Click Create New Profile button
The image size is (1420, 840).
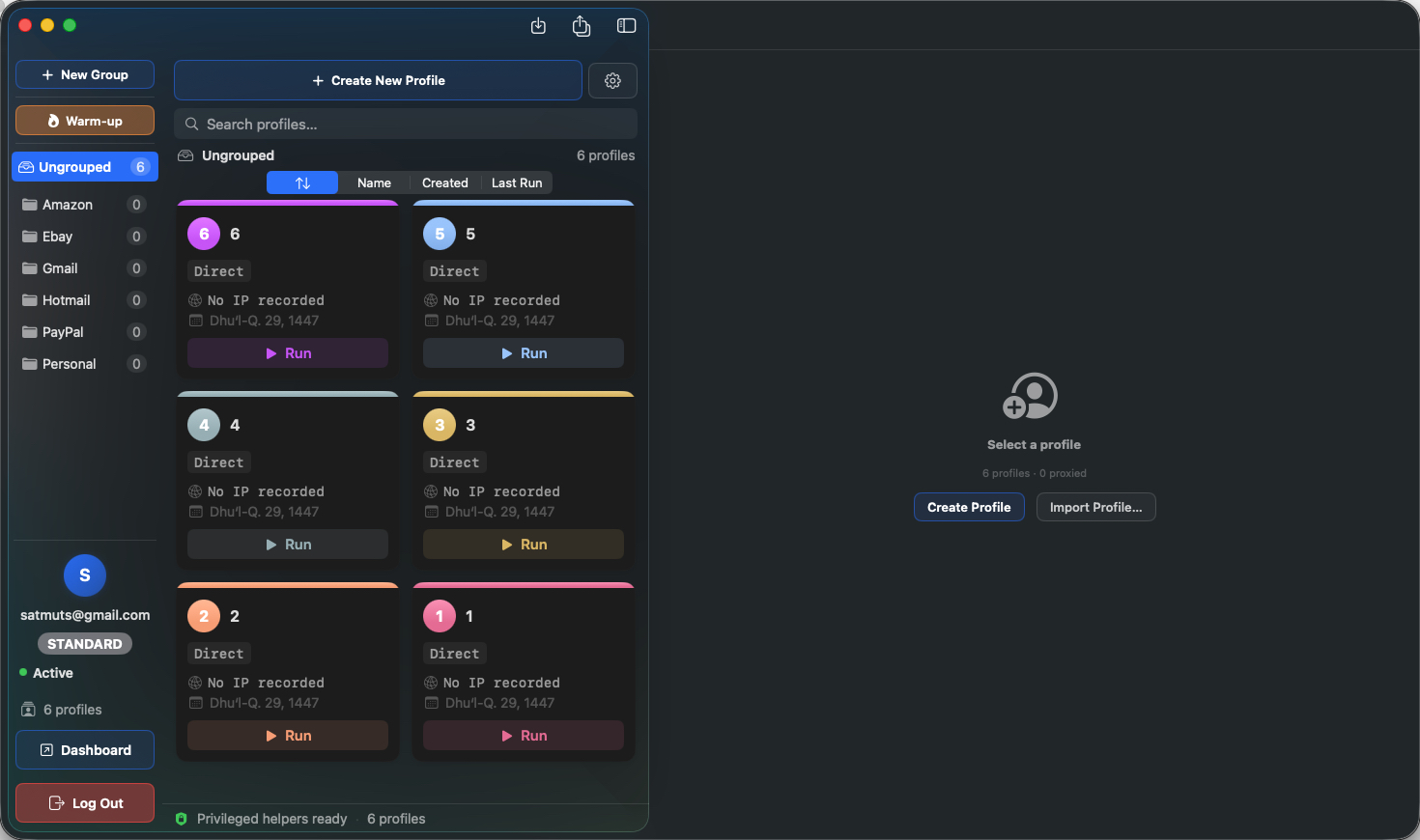click(x=379, y=81)
